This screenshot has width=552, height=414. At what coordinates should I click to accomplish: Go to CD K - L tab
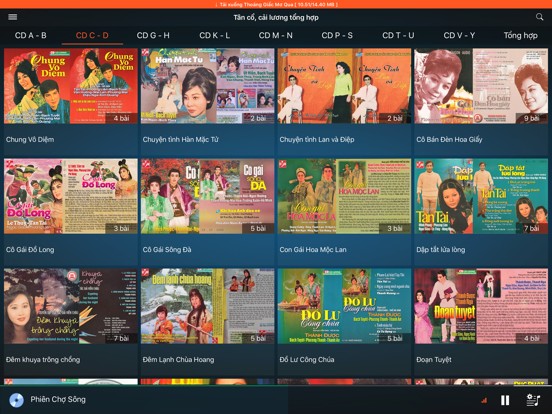[x=214, y=36]
